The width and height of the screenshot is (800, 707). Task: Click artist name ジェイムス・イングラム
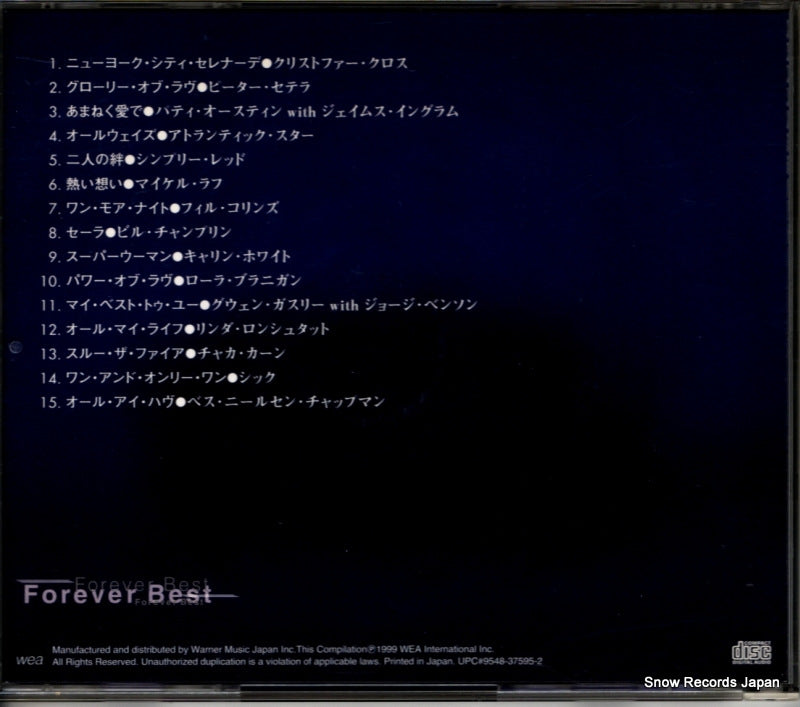point(390,111)
